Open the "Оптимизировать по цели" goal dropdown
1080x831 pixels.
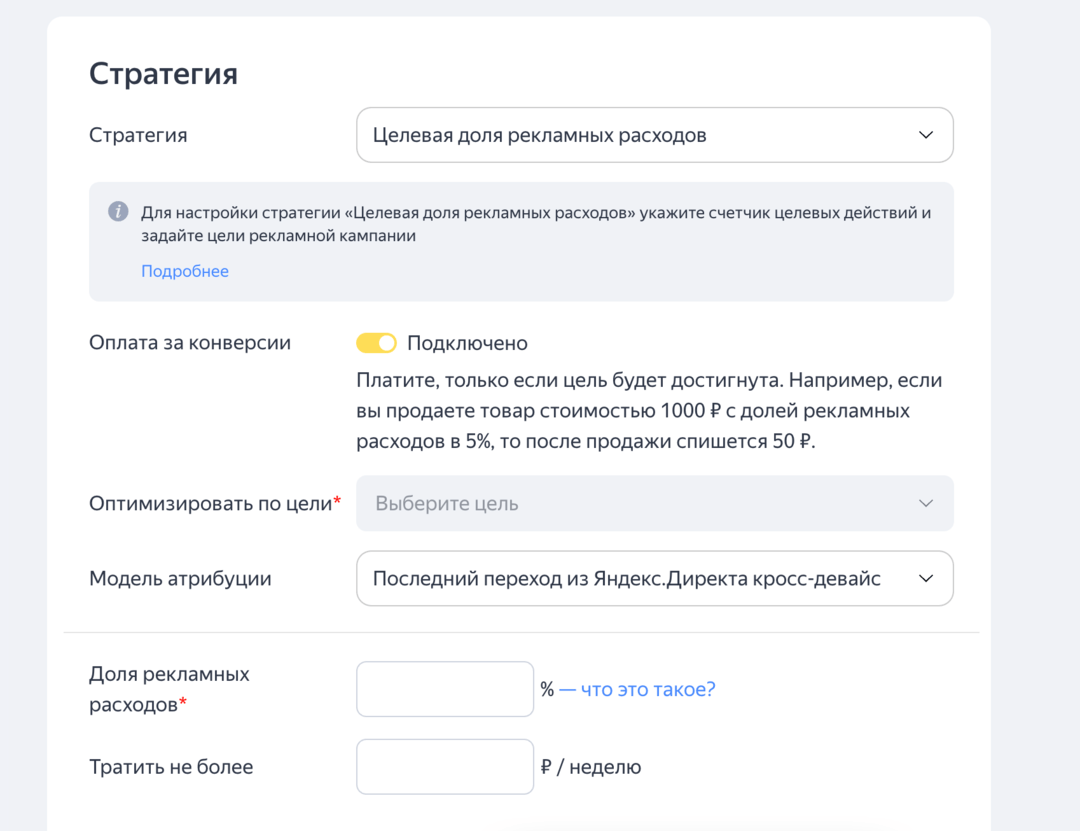tap(655, 503)
